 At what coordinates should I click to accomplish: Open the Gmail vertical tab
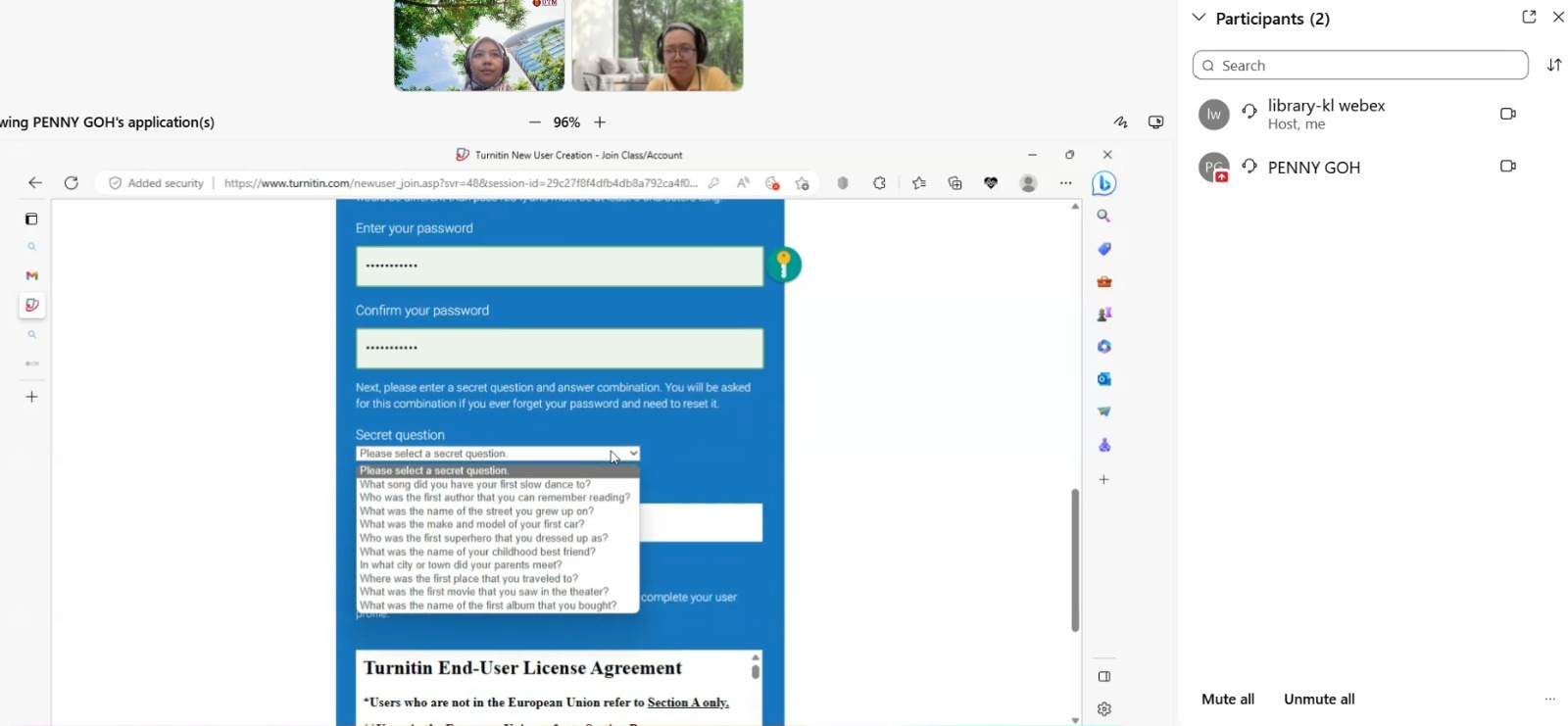click(32, 276)
